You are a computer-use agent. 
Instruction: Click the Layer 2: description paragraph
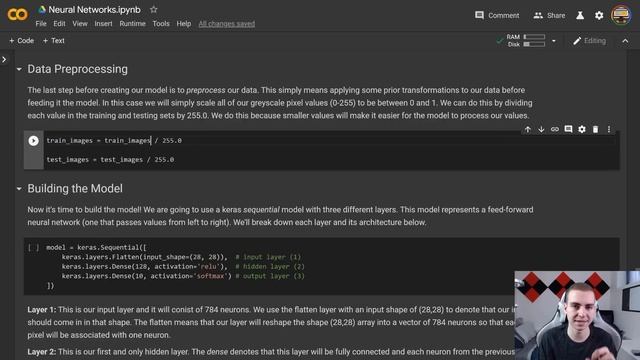point(271,351)
